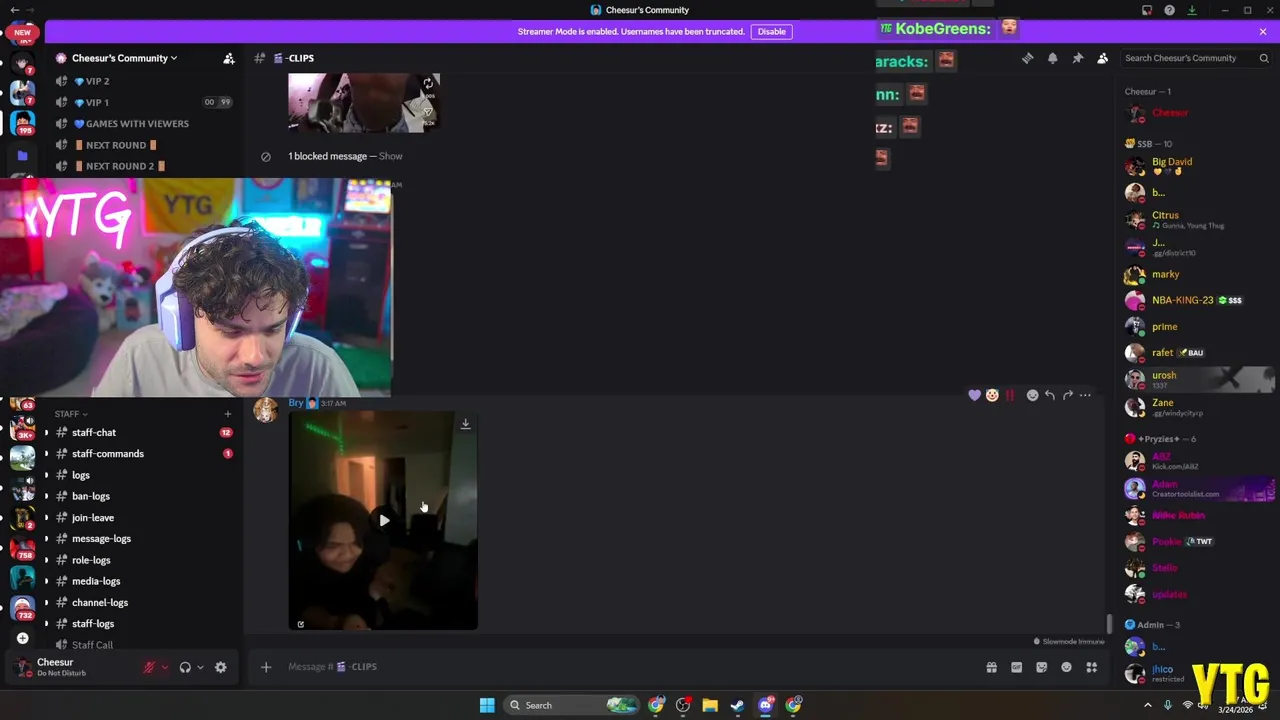React with the red double exclamation emoji
This screenshot has width=1280, height=720.
point(1010,395)
